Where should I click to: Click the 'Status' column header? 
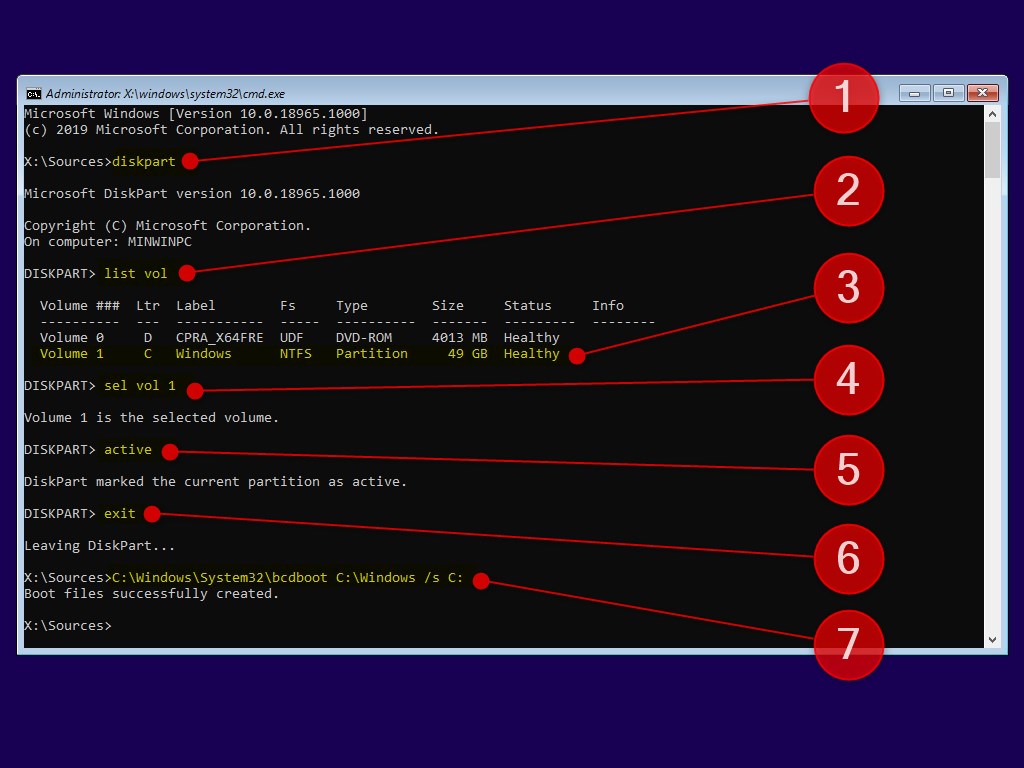(528, 306)
